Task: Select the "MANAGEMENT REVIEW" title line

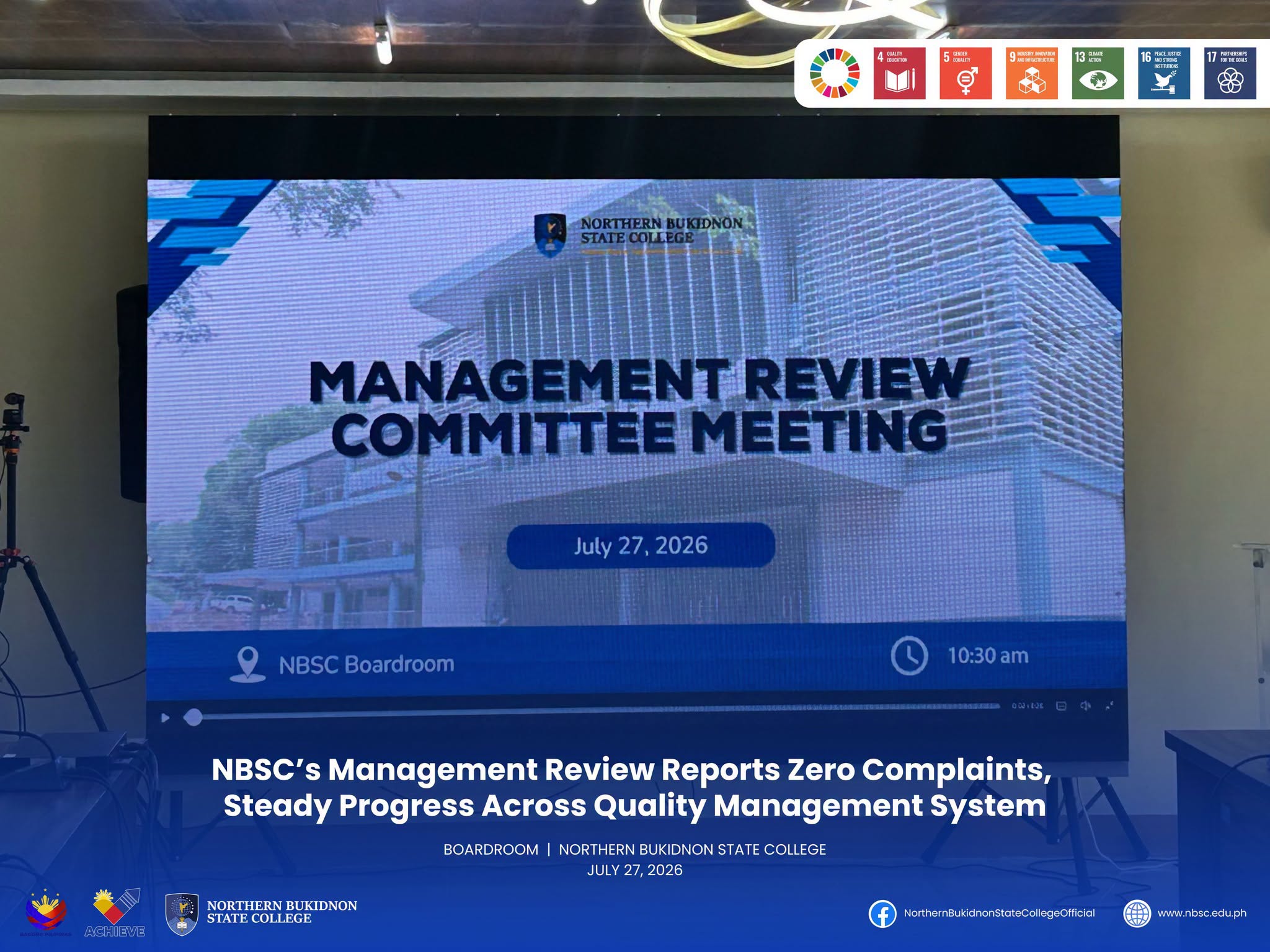Action: point(639,381)
